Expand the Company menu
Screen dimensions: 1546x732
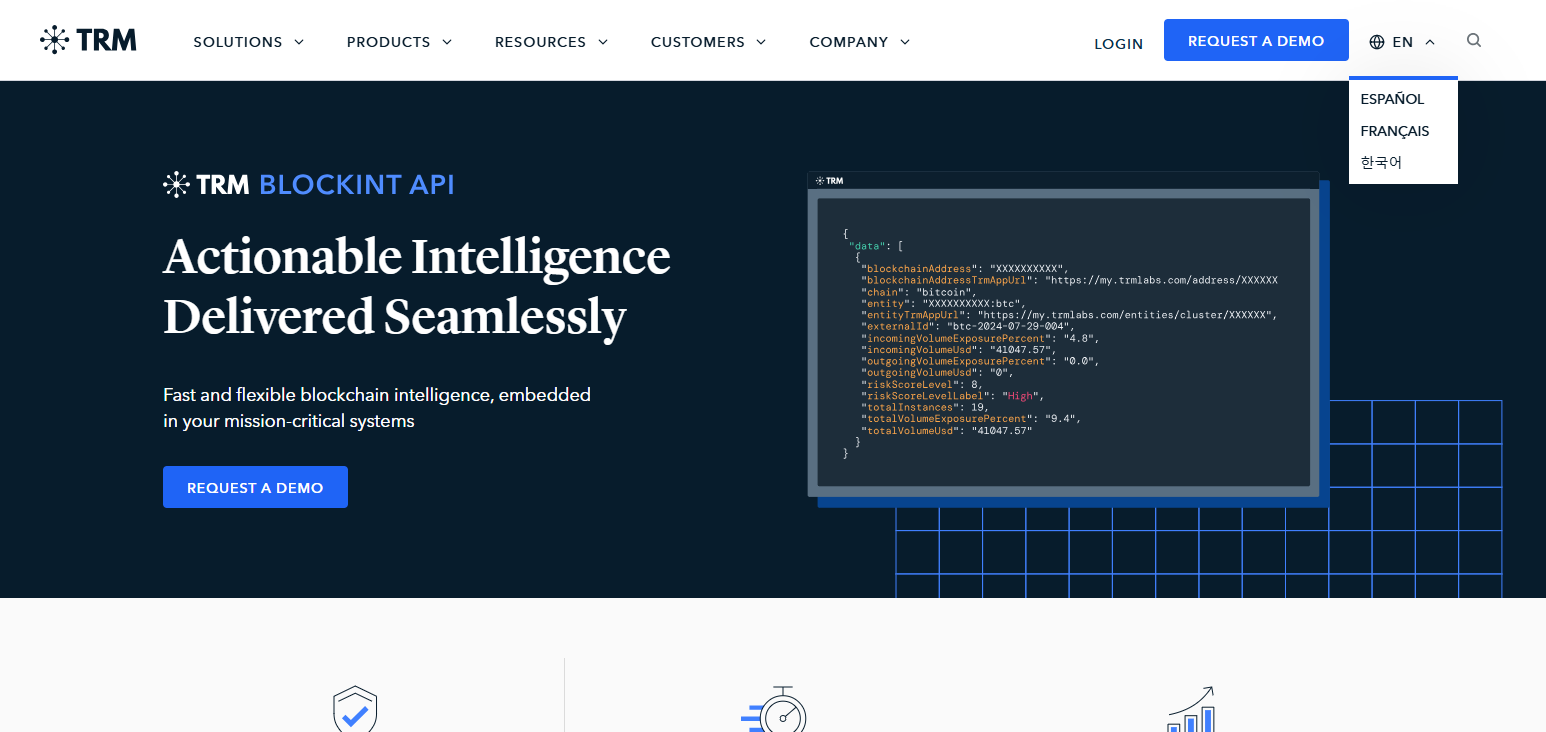point(860,42)
